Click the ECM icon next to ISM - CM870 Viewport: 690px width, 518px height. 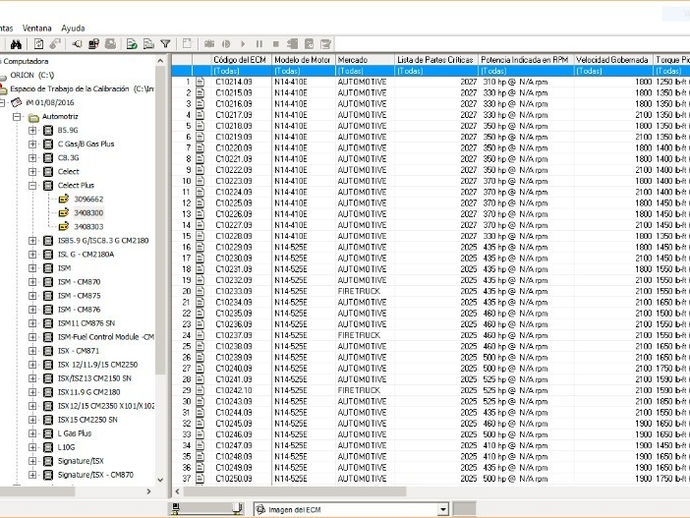pyautogui.click(x=48, y=282)
